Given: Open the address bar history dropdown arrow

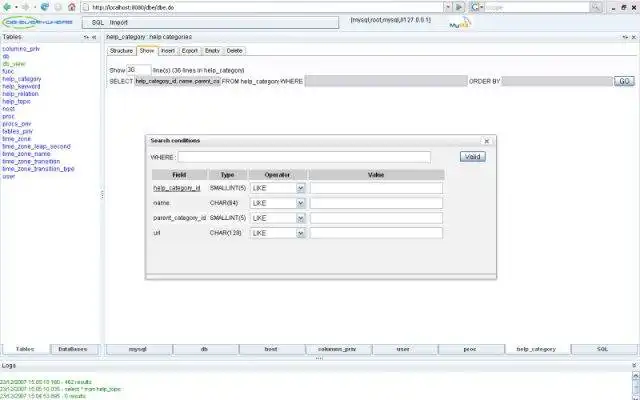Looking at the screenshot, I should [x=448, y=7].
